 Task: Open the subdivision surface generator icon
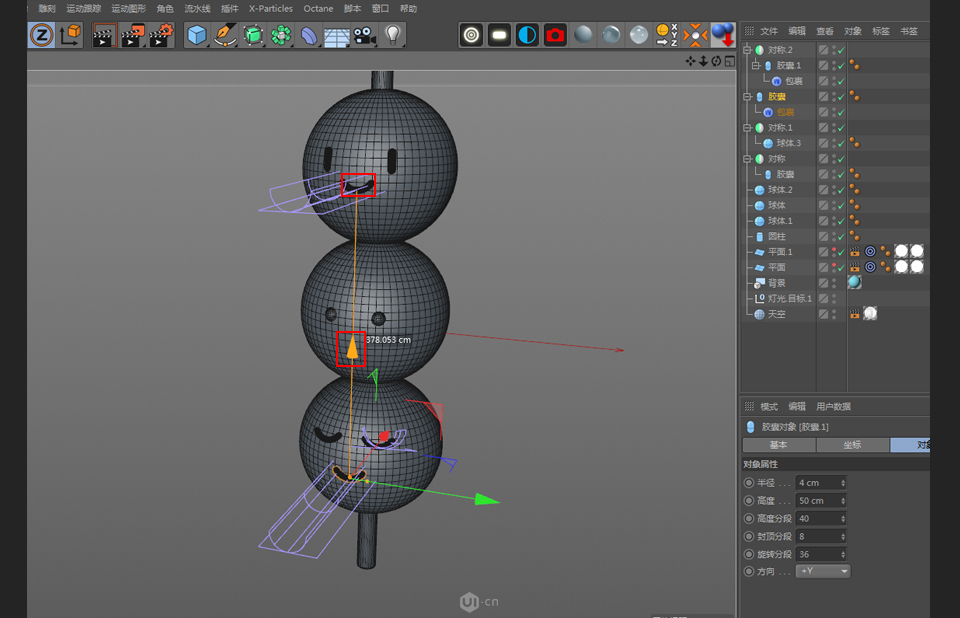coord(253,35)
